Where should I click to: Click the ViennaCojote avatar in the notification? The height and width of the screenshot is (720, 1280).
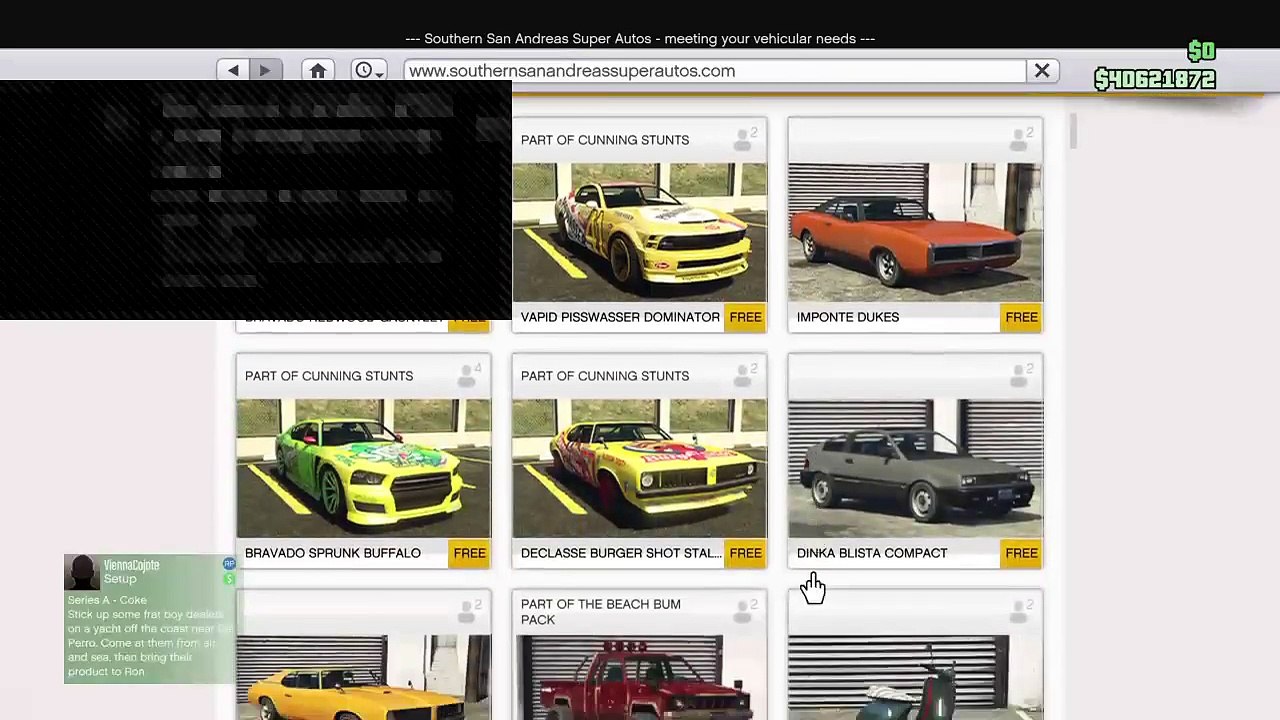point(82,572)
